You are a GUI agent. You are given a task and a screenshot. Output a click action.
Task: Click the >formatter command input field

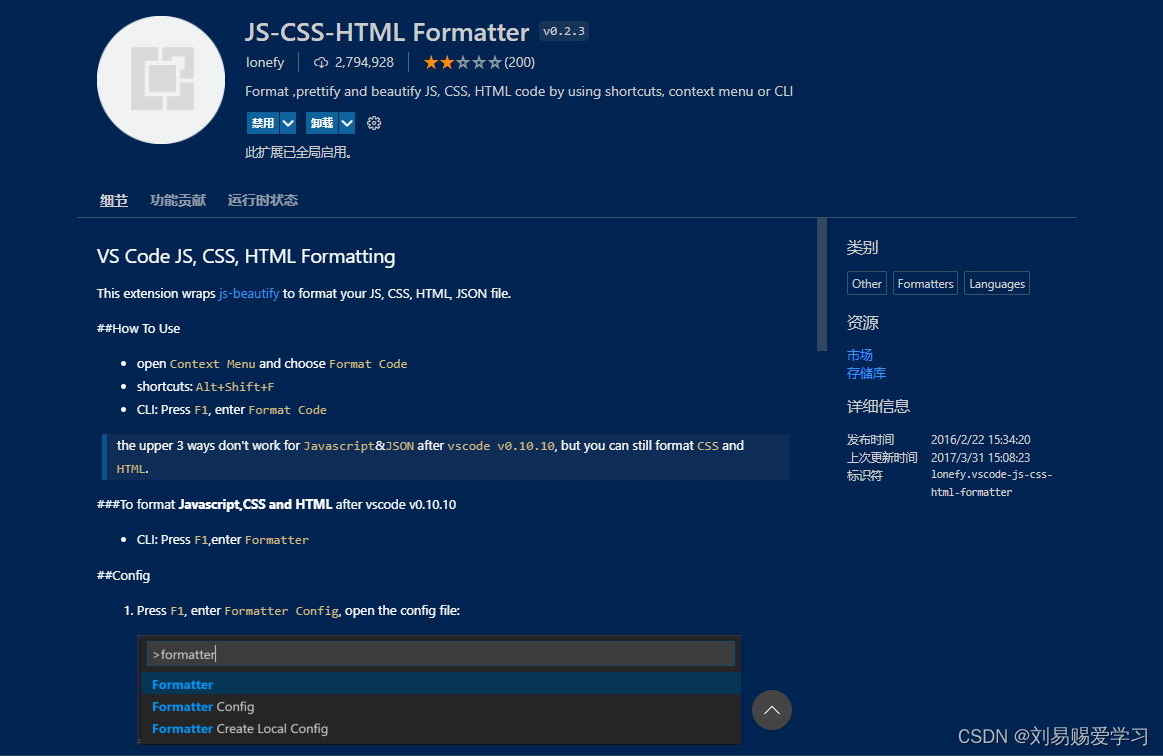(441, 654)
